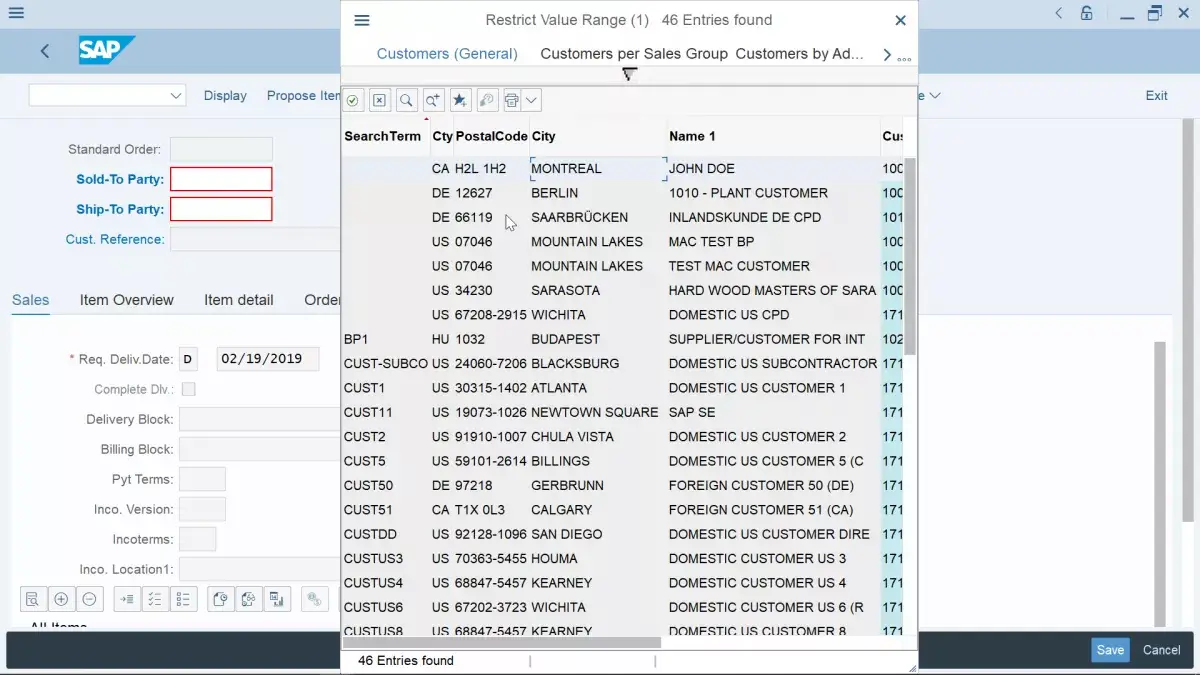The height and width of the screenshot is (675, 1200).
Task: Click the add item plus icon
Action: tap(61, 599)
